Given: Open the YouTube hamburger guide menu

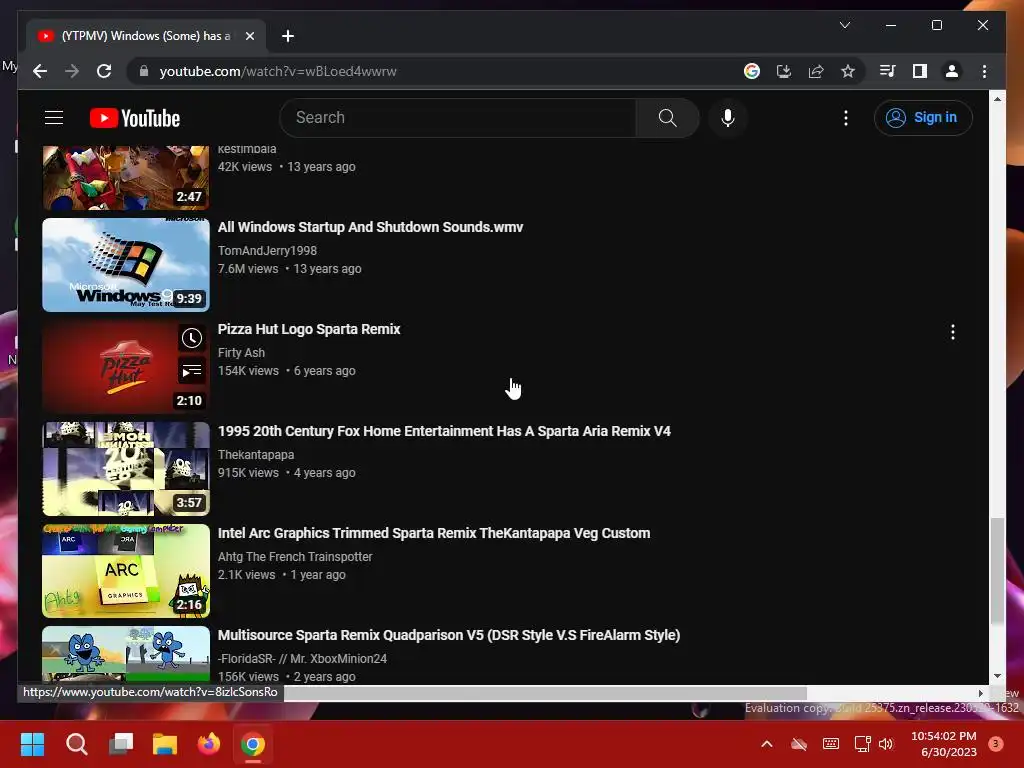Looking at the screenshot, I should (54, 118).
